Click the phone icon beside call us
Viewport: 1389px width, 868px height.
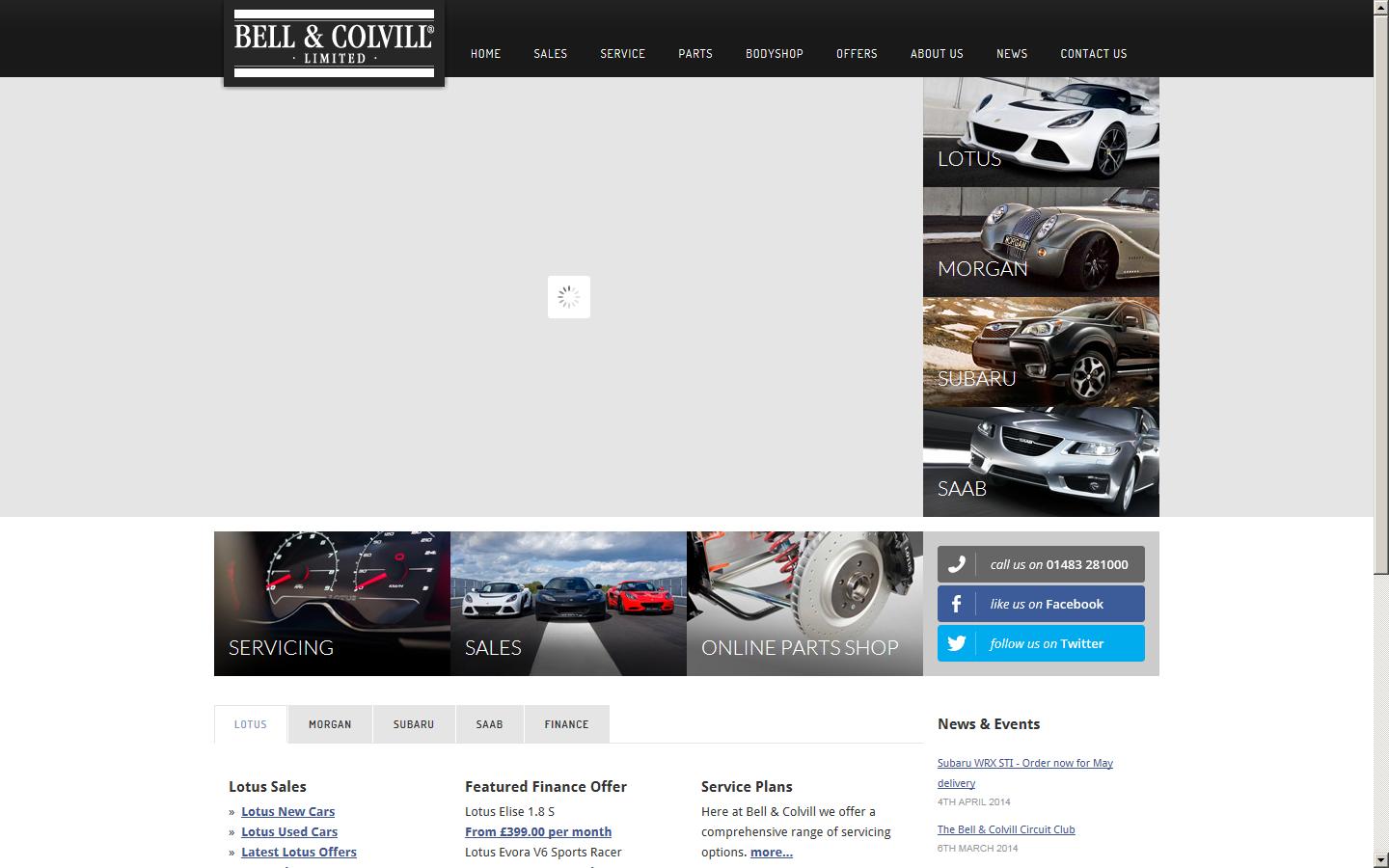956,565
